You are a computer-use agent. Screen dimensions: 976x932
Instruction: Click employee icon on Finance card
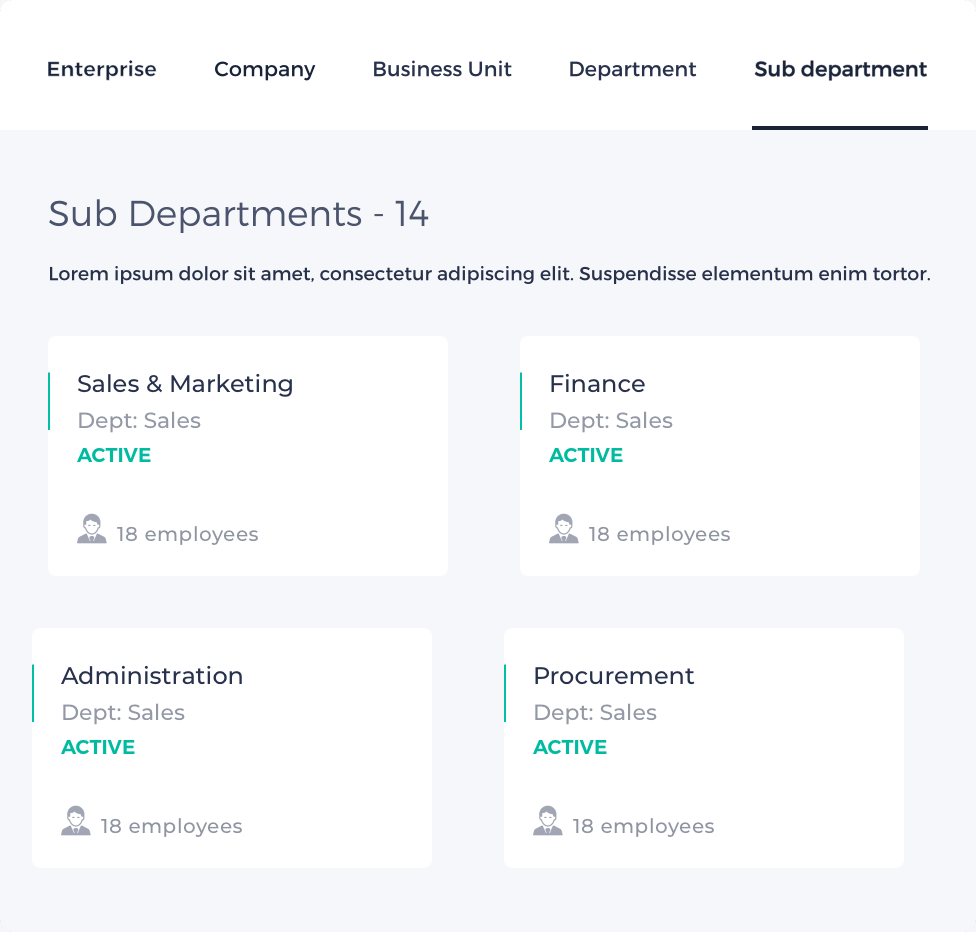[x=563, y=529]
